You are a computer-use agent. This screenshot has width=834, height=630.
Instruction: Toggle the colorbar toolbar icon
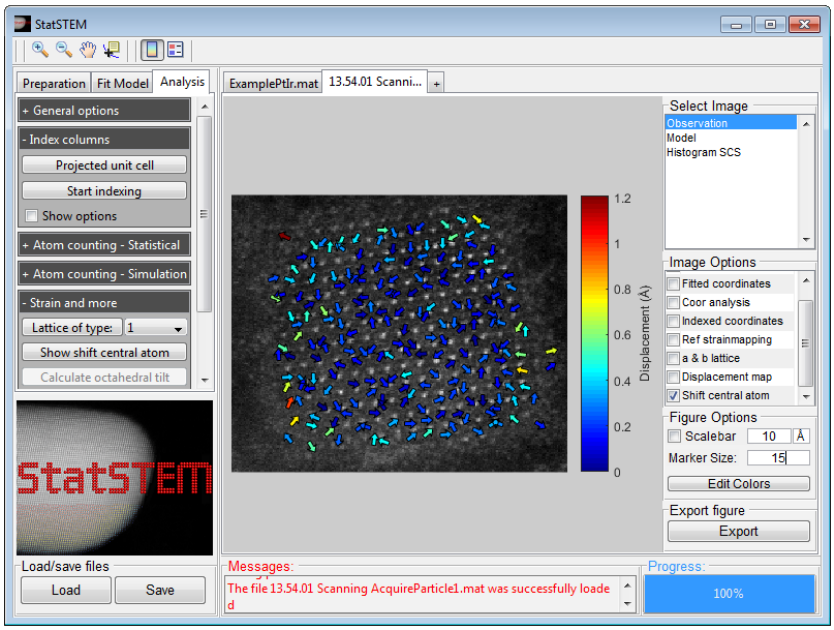tap(151, 49)
